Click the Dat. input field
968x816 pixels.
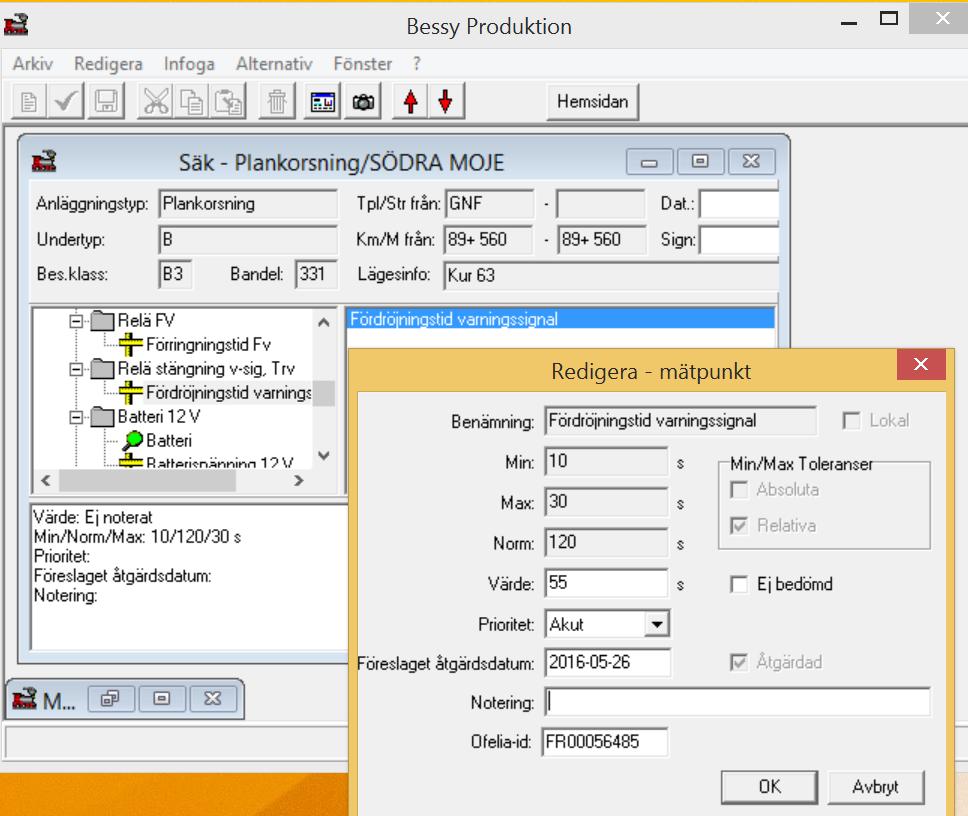click(x=739, y=204)
